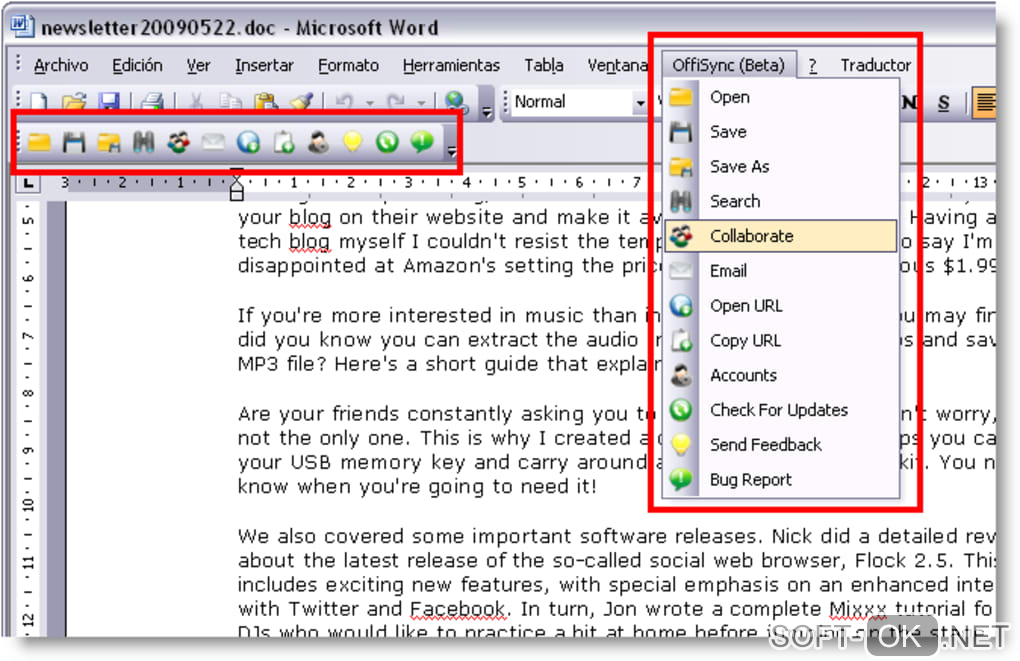
Task: Choose Copy URL in OffiSync menu
Action: (x=781, y=340)
